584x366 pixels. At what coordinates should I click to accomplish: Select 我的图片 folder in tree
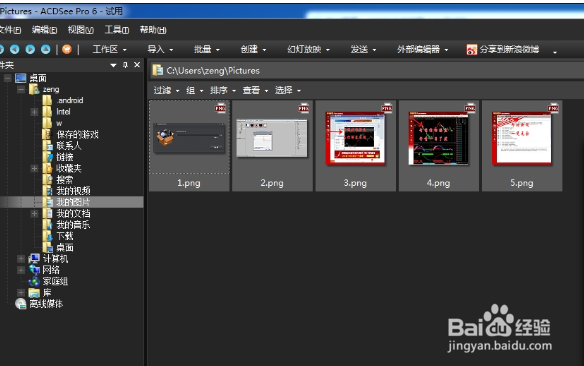coord(73,202)
